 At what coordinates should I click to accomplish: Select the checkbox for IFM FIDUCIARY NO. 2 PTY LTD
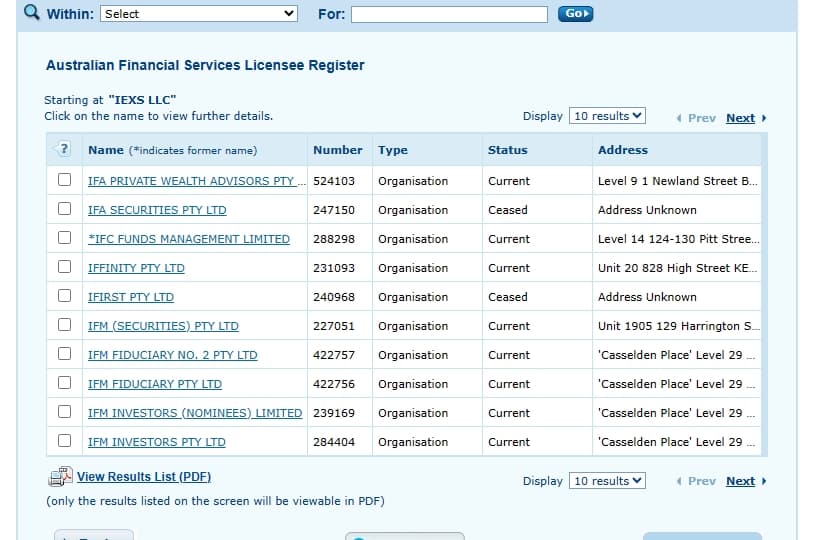[x=64, y=354]
